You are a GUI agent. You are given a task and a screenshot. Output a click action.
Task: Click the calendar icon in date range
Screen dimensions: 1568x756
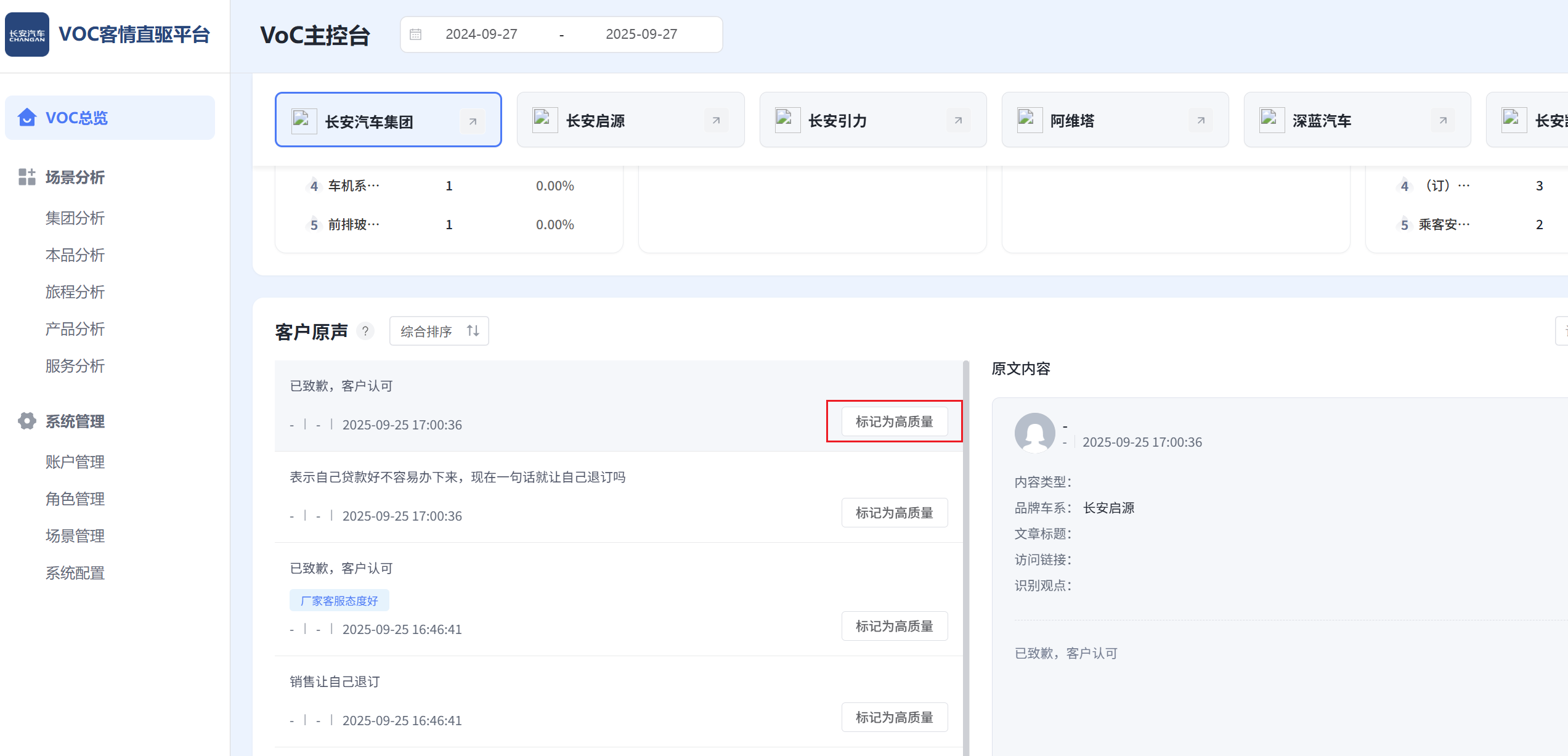(x=416, y=35)
